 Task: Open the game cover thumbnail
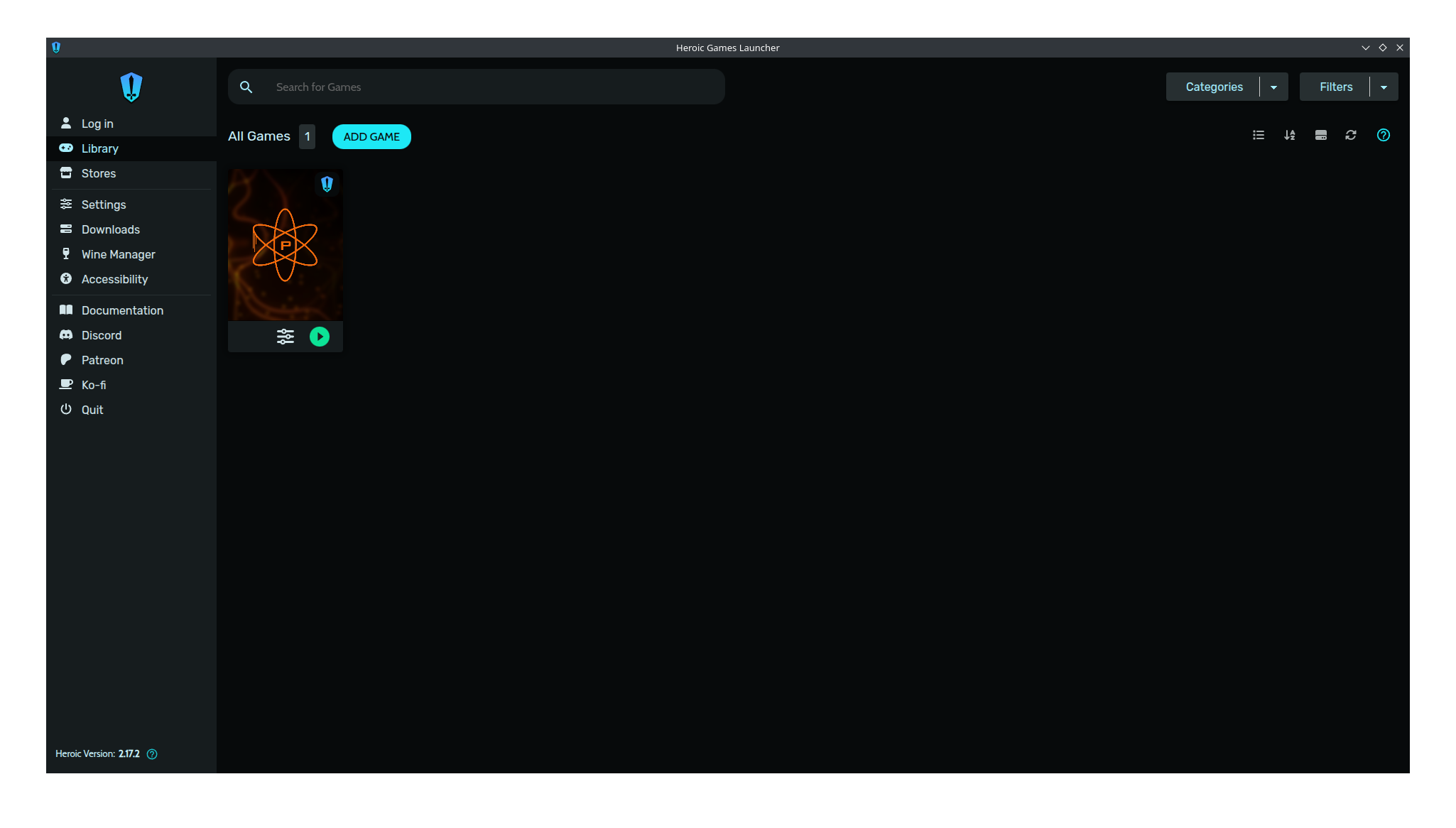[286, 245]
